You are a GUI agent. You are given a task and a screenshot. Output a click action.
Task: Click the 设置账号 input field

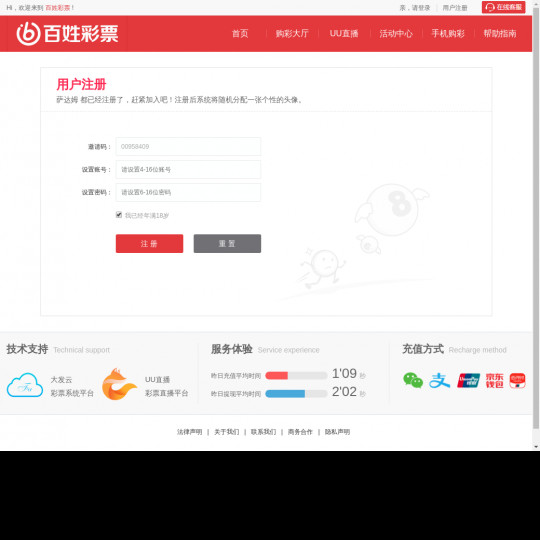[x=188, y=169]
